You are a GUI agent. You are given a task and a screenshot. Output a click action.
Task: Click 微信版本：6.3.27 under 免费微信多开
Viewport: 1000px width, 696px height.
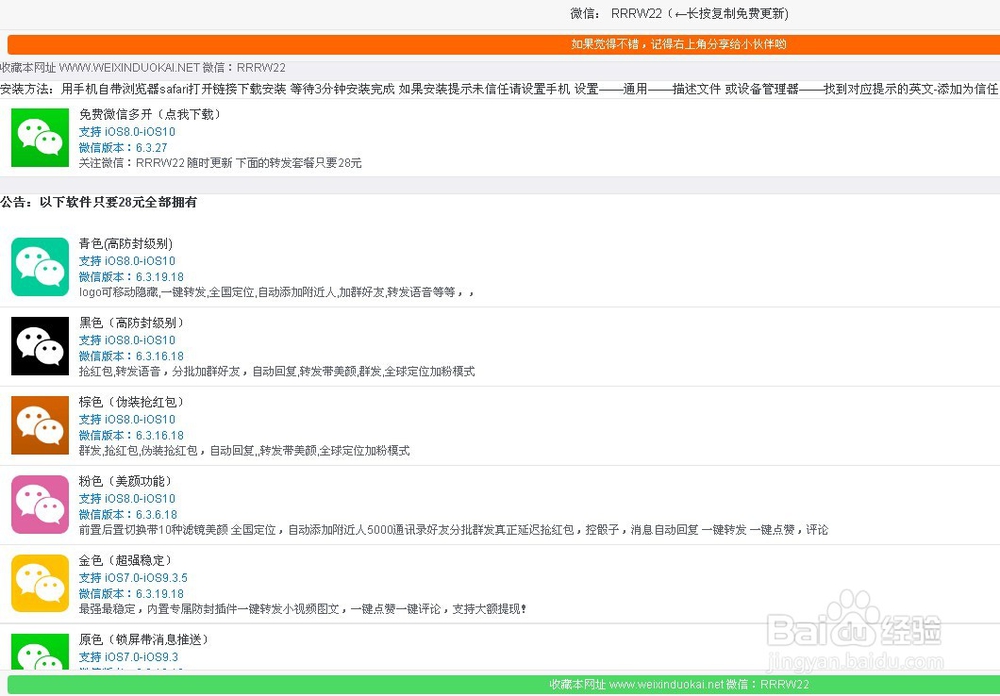click(123, 147)
